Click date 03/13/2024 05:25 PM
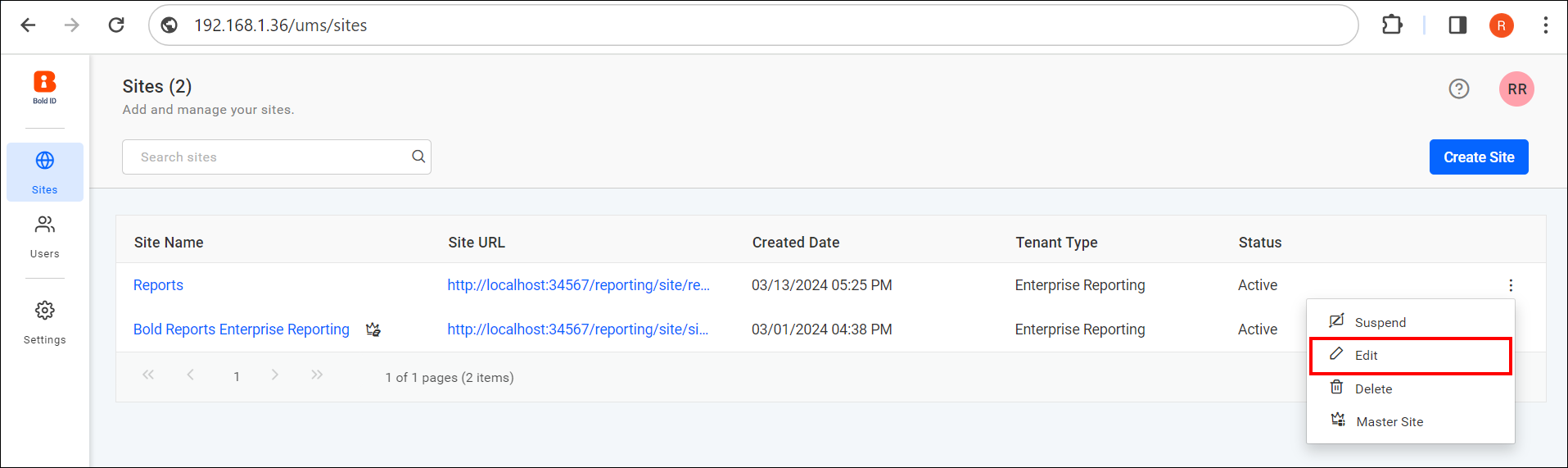Viewport: 1568px width, 468px height. point(822,285)
